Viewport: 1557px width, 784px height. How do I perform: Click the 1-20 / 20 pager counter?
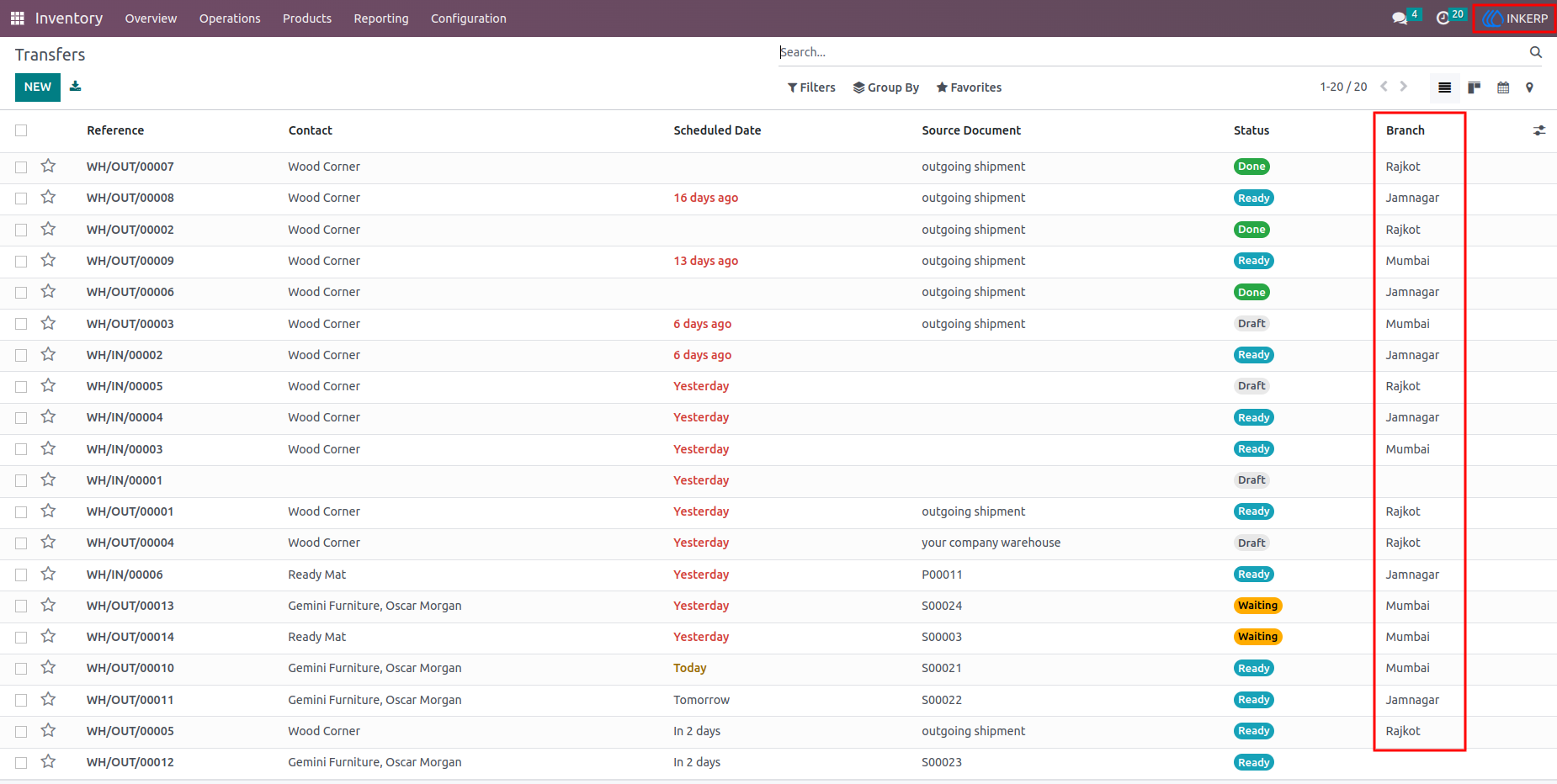[x=1343, y=87]
